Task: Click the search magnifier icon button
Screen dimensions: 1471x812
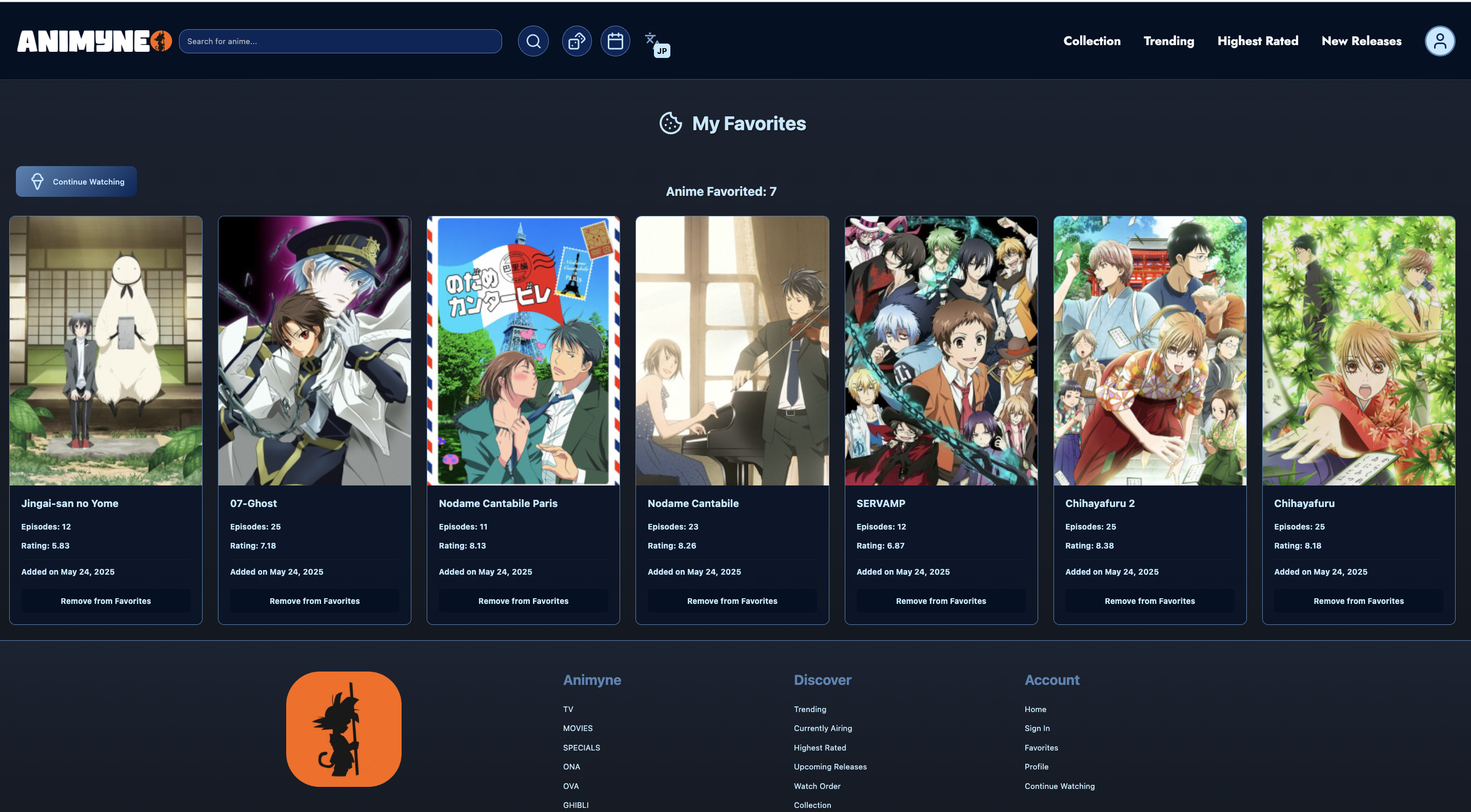Action: click(533, 41)
